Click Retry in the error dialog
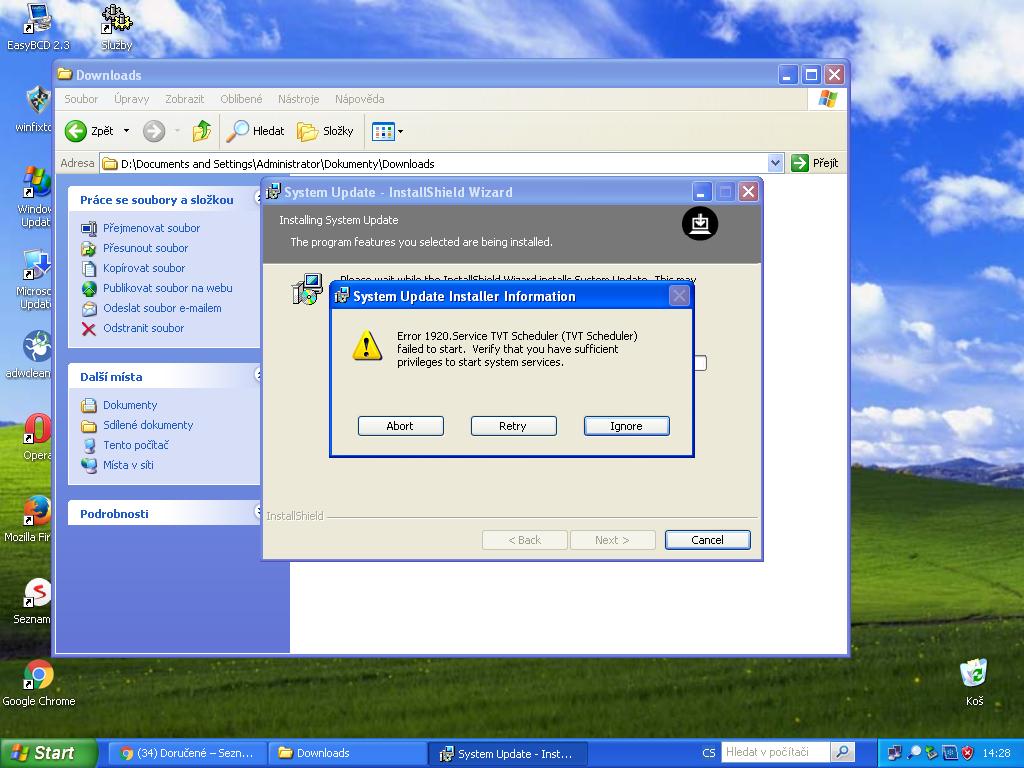 click(513, 426)
